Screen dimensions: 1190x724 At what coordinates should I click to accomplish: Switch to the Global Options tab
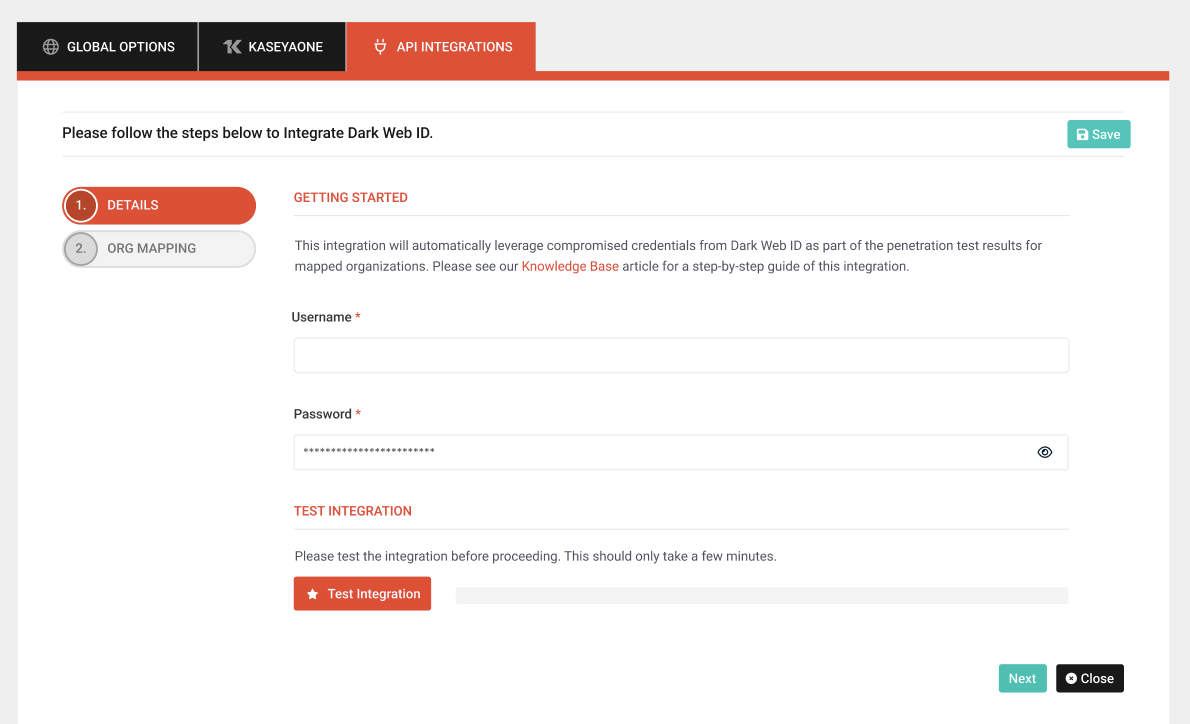108,47
